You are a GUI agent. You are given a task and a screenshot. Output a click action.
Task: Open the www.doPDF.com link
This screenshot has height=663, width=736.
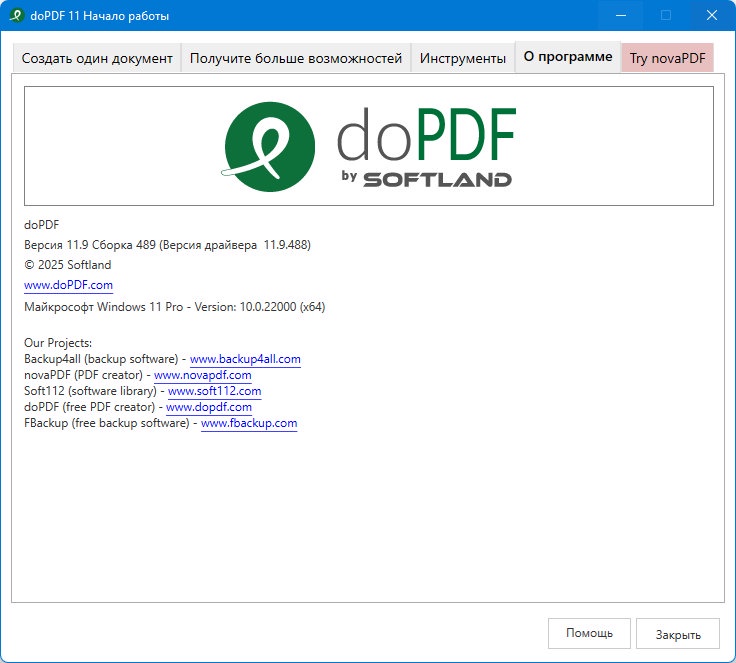coord(69,285)
